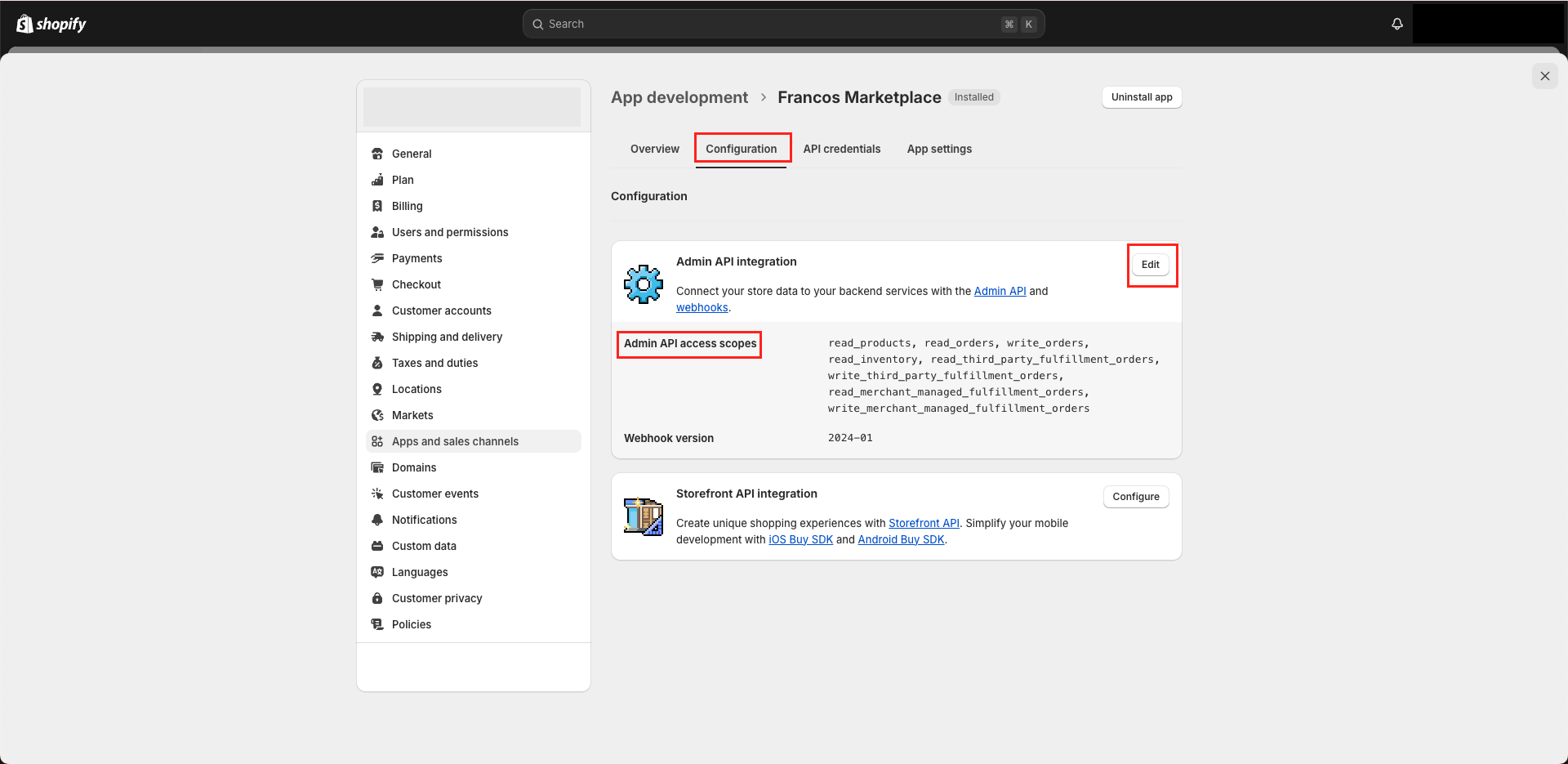The width and height of the screenshot is (1568, 764).
Task: Open Plan settings label
Action: [403, 180]
